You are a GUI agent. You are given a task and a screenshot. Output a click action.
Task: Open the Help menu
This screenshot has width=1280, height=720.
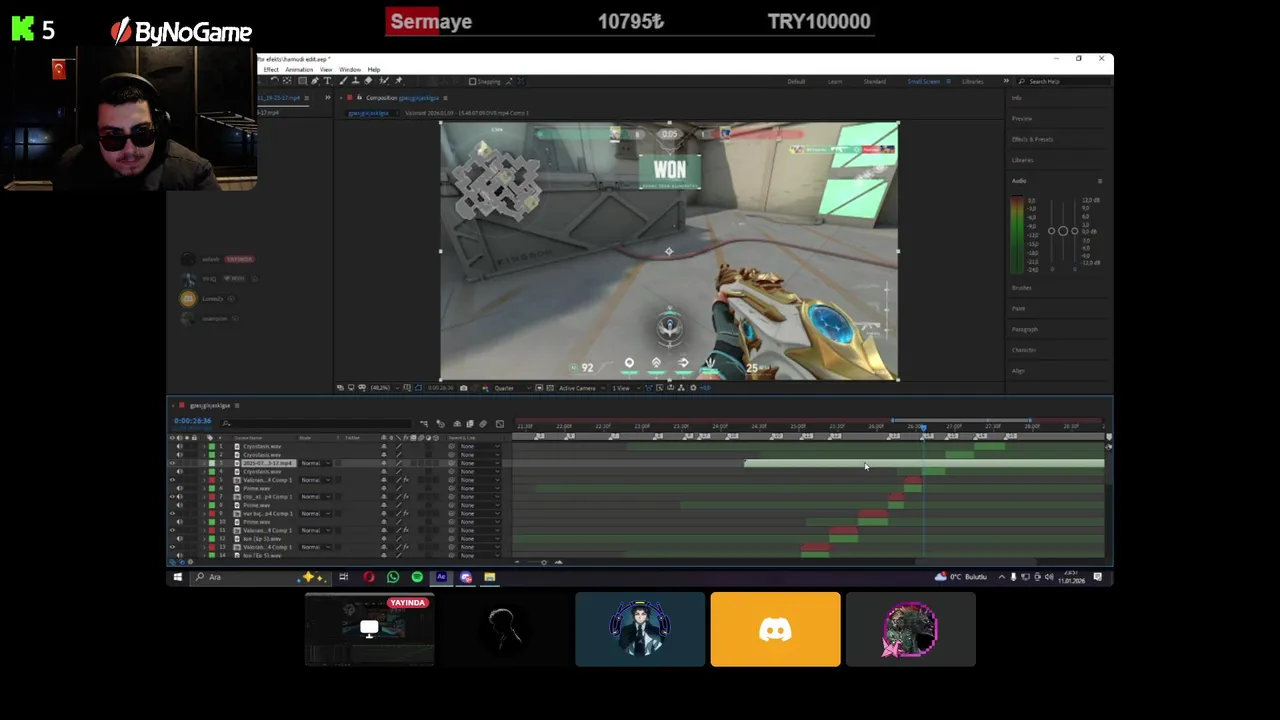pos(374,69)
